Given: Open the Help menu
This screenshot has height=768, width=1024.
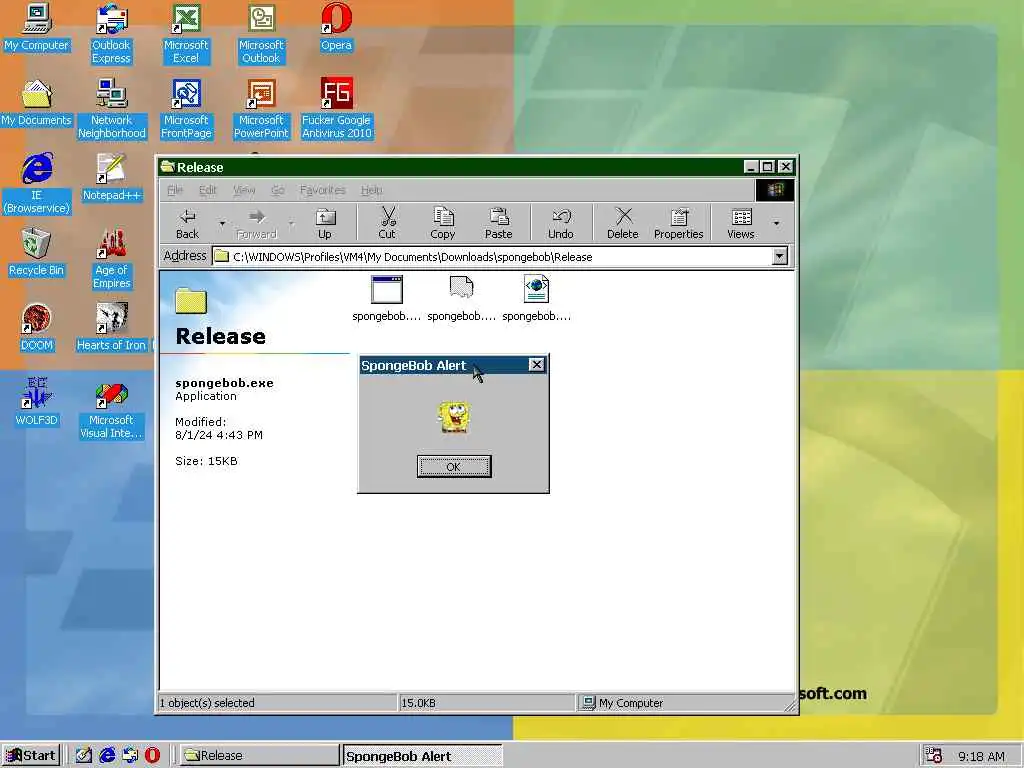Looking at the screenshot, I should [372, 190].
